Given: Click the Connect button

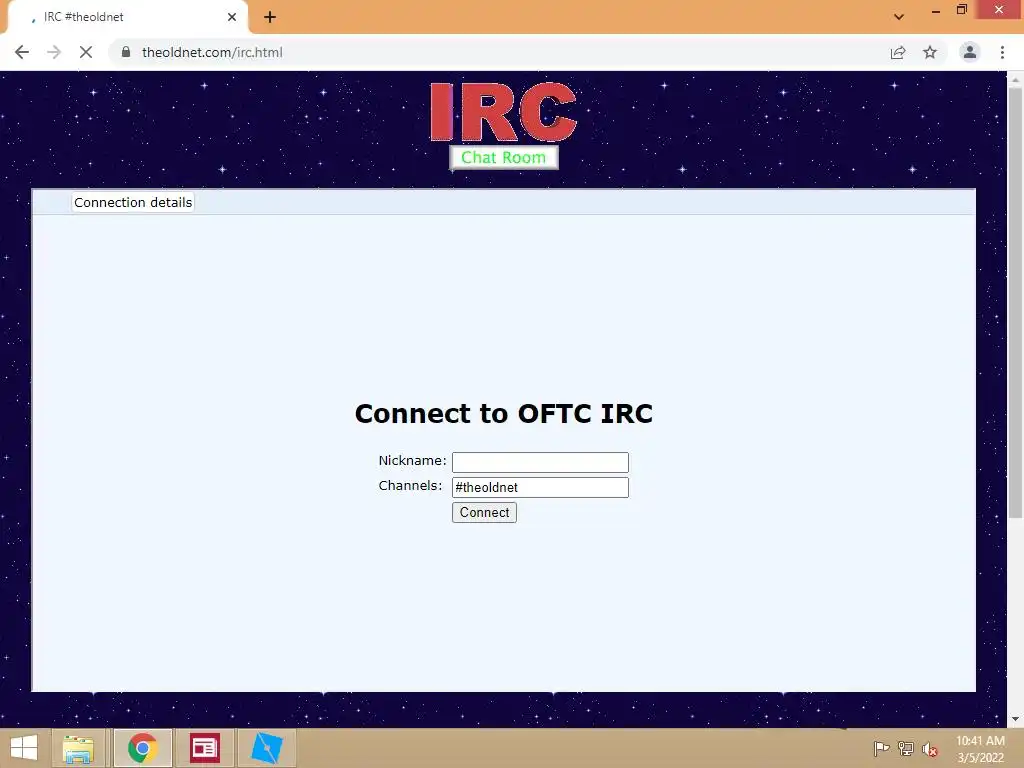Looking at the screenshot, I should pyautogui.click(x=484, y=513).
